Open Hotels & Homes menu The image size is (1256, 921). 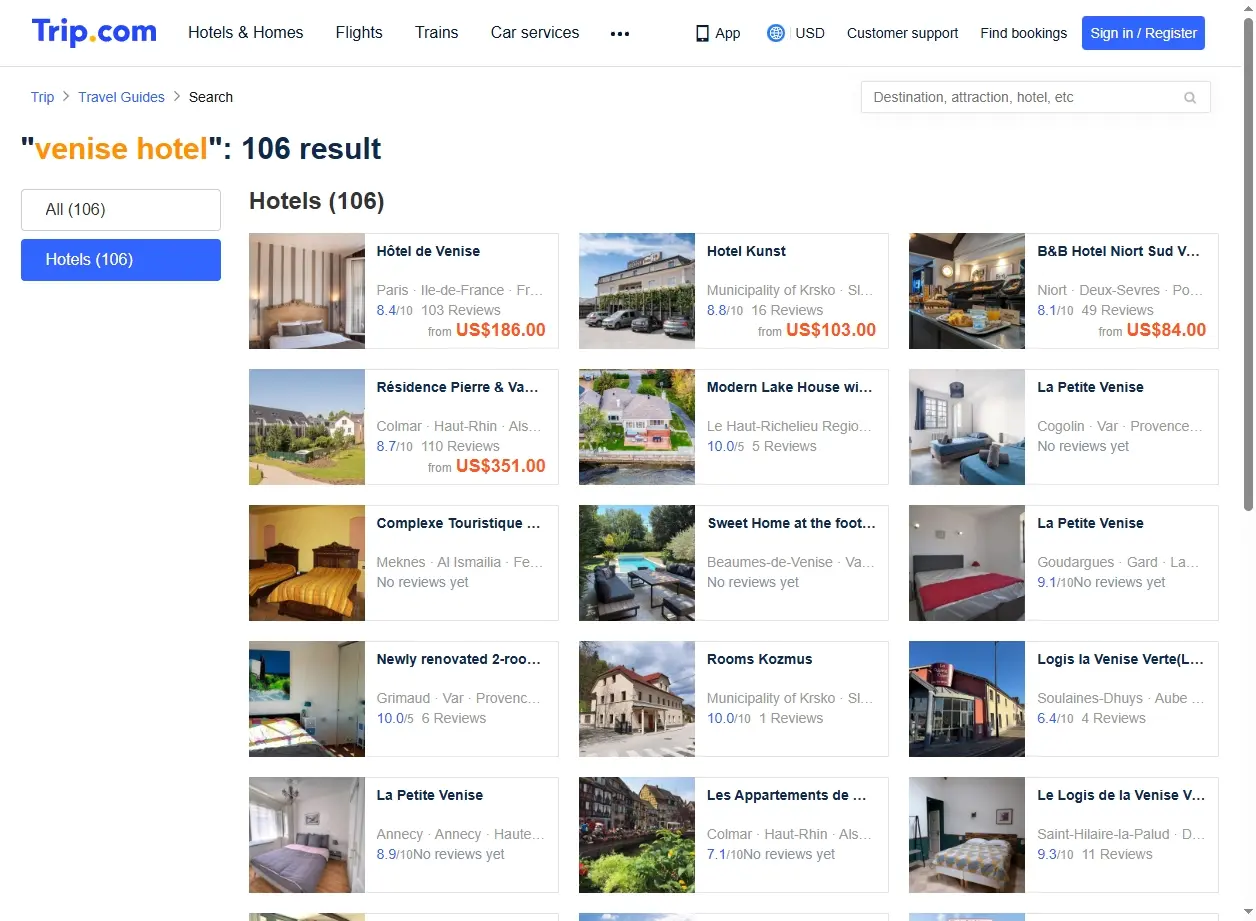[x=246, y=33]
